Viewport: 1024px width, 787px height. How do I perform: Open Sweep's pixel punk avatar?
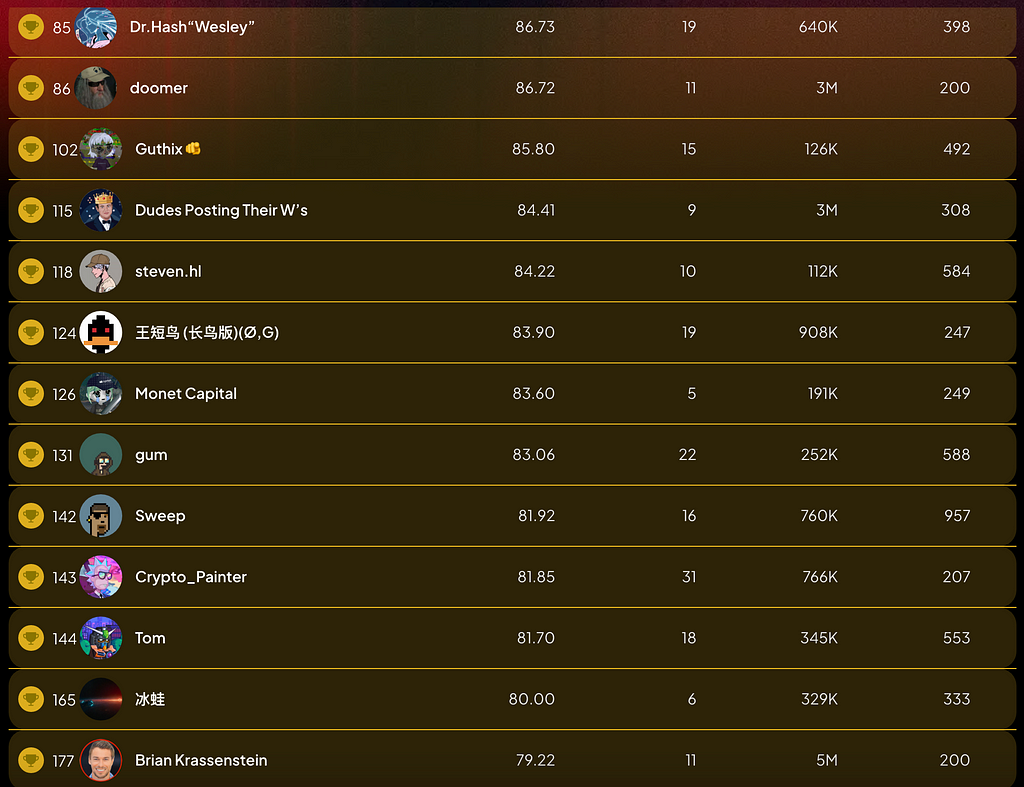coord(101,516)
